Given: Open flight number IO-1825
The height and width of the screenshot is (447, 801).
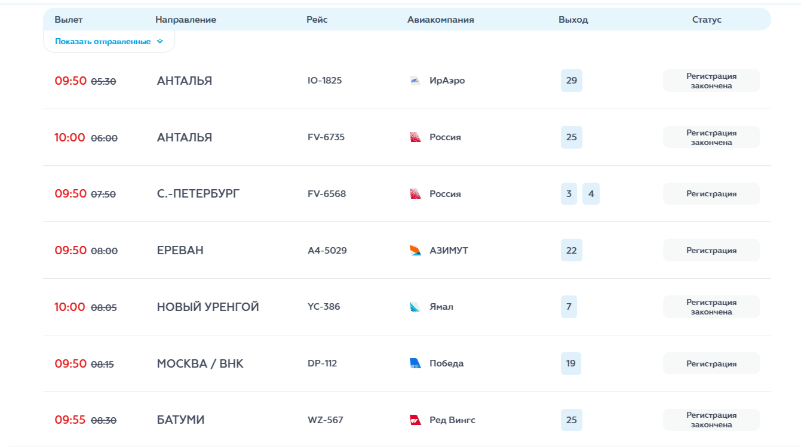Looking at the screenshot, I should click(324, 81).
